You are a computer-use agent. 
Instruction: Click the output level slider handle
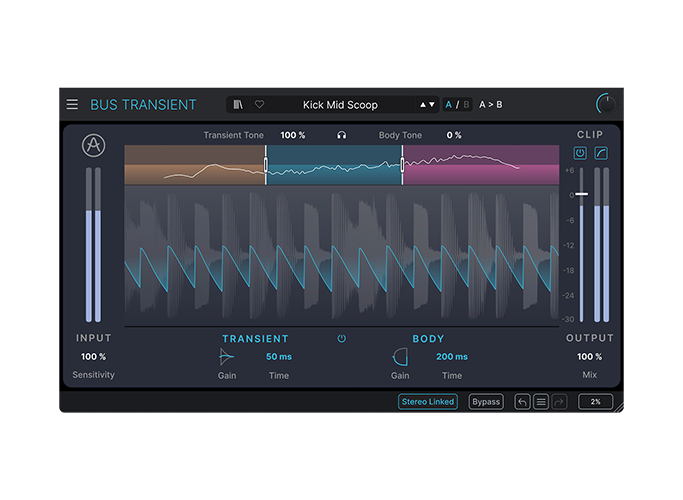[581, 194]
